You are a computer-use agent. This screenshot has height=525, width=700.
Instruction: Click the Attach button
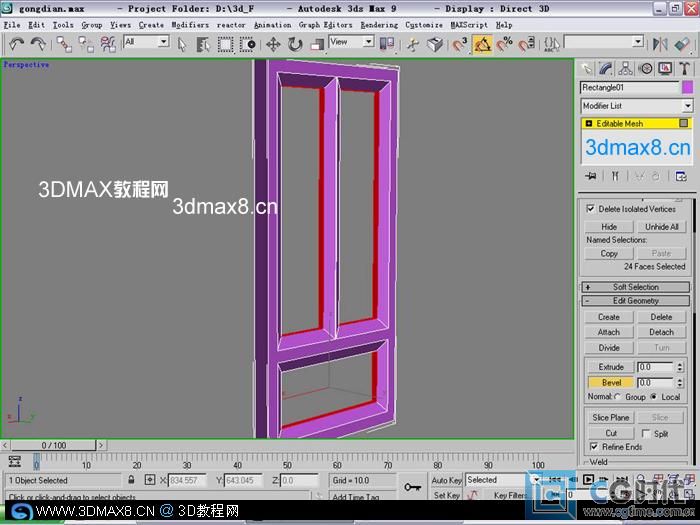point(609,332)
